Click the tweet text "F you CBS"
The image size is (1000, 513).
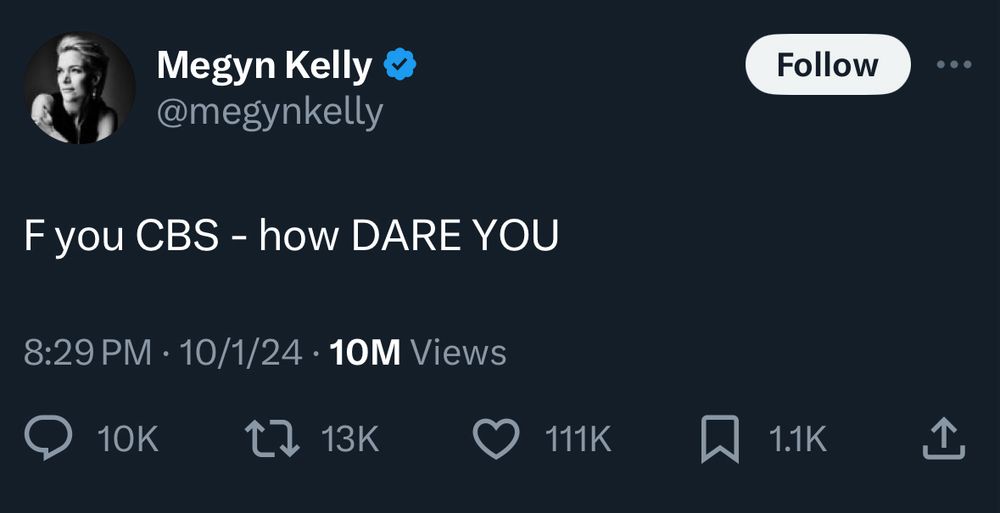pyautogui.click(x=121, y=236)
